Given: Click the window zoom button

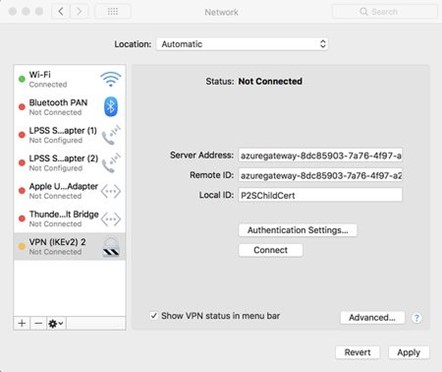Looking at the screenshot, I should click(x=39, y=12).
